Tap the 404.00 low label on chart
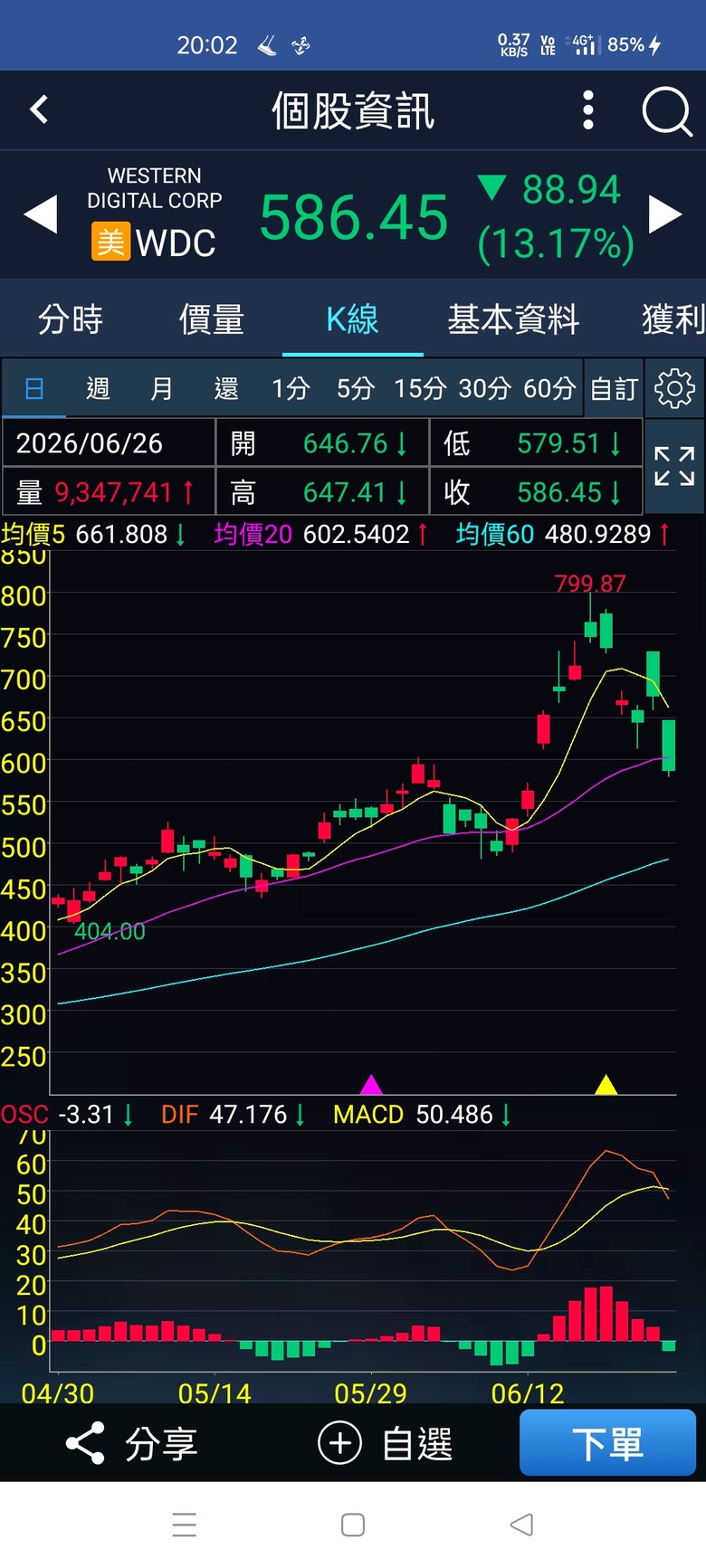Screen dimensions: 706x1568 point(110,931)
